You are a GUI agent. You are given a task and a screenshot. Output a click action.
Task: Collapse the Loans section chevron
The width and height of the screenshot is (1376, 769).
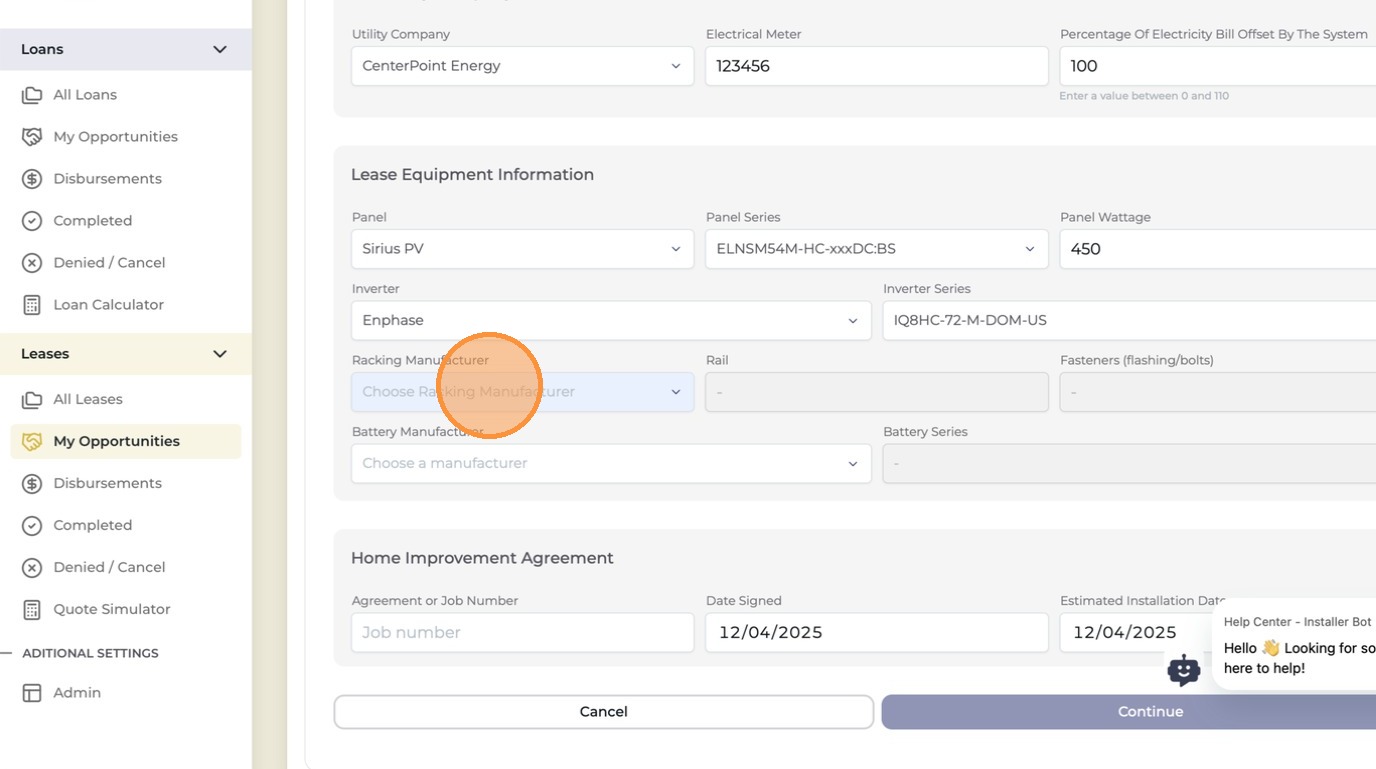[x=220, y=49]
